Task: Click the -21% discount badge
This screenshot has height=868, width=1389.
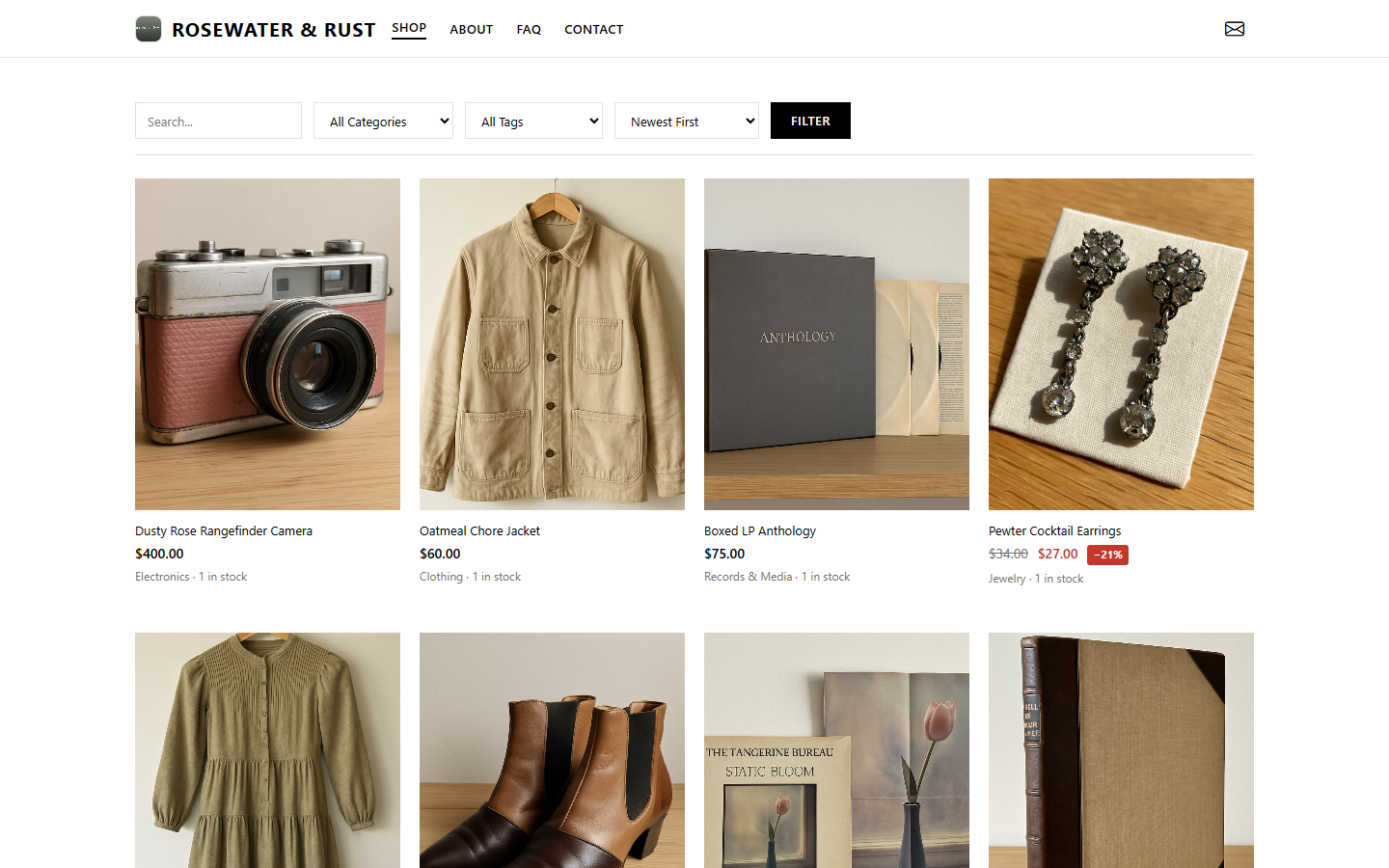Action: point(1107,555)
